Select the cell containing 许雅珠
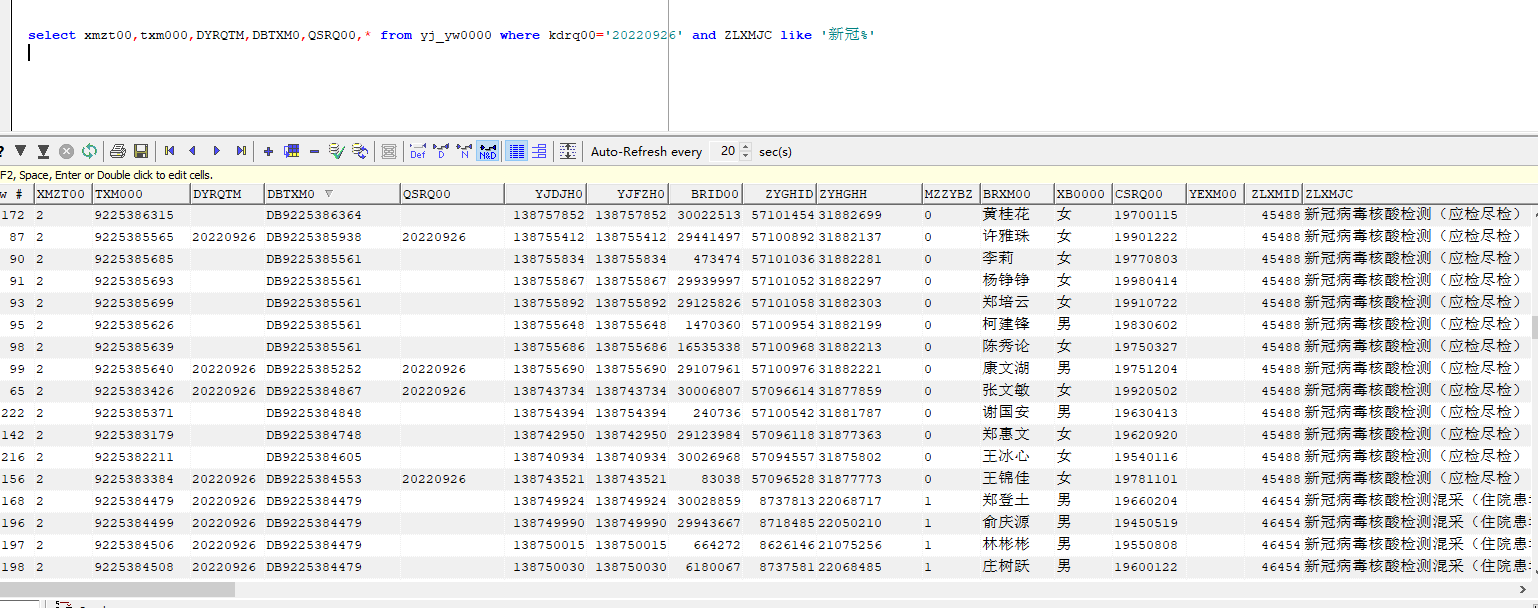Image resolution: width=1538 pixels, height=608 pixels. coord(1005,237)
